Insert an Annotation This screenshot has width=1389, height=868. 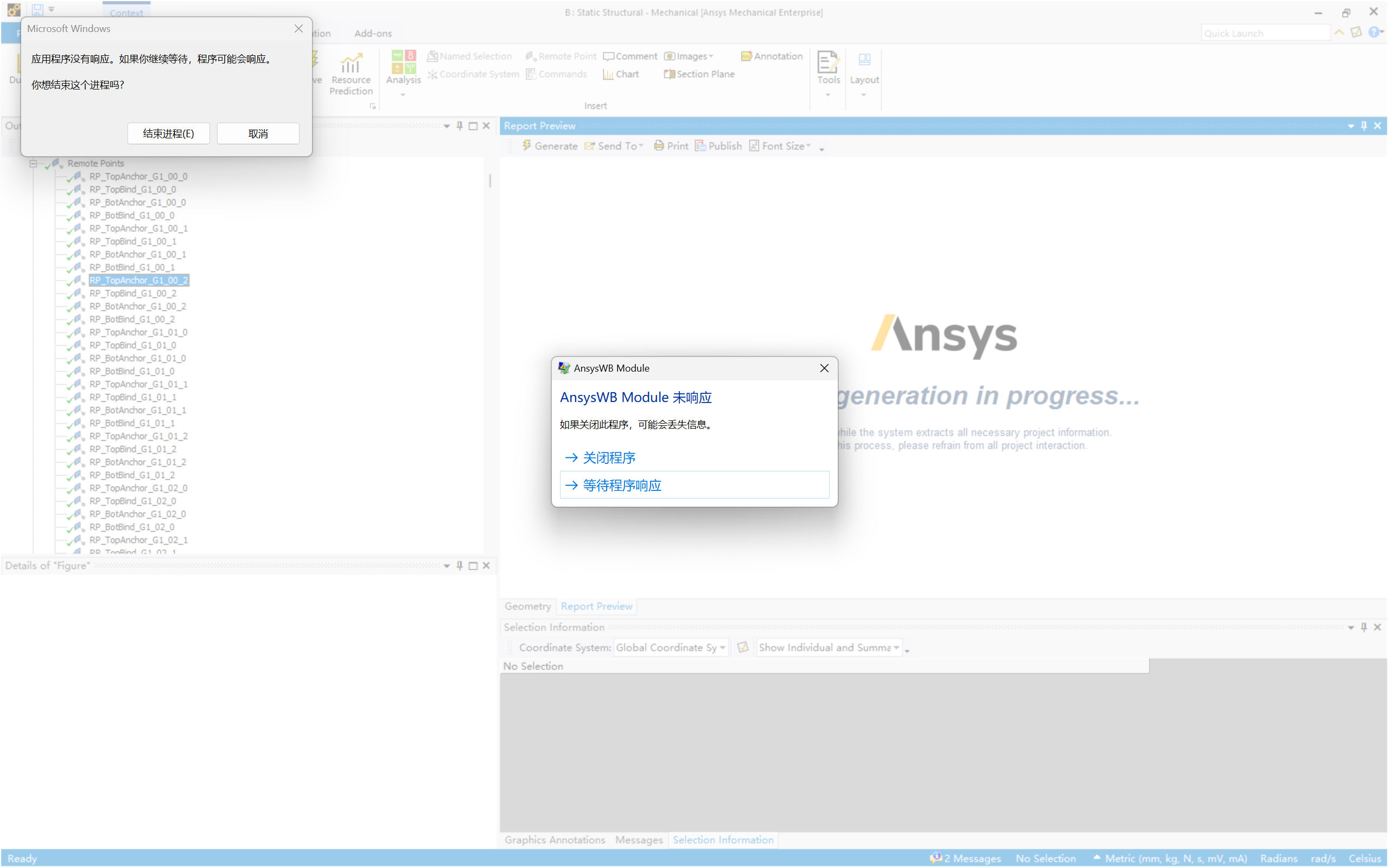click(x=772, y=56)
